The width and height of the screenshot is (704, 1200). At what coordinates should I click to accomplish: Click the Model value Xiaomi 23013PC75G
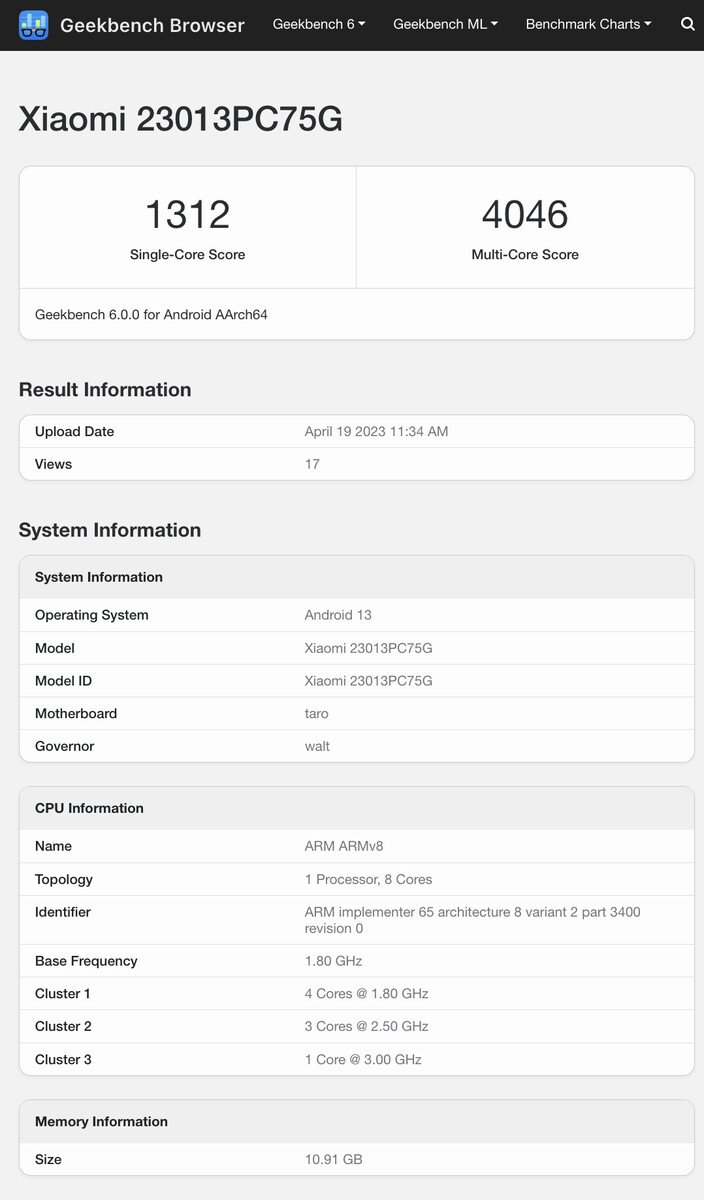click(x=369, y=648)
